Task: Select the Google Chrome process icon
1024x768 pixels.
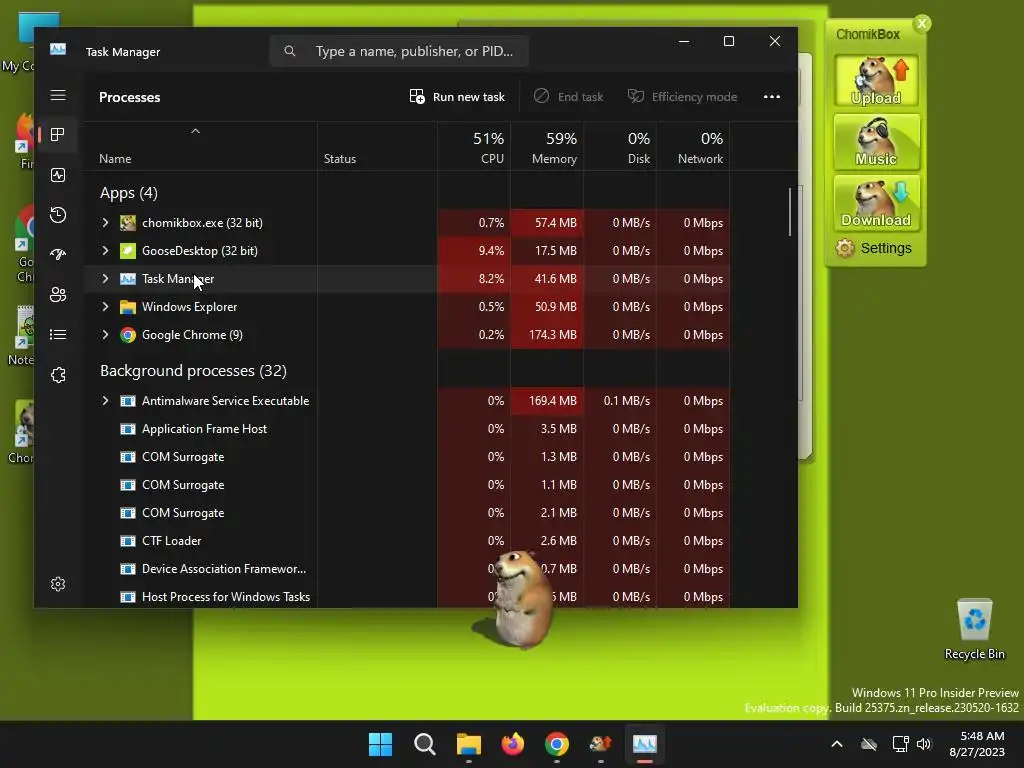Action: [128, 335]
